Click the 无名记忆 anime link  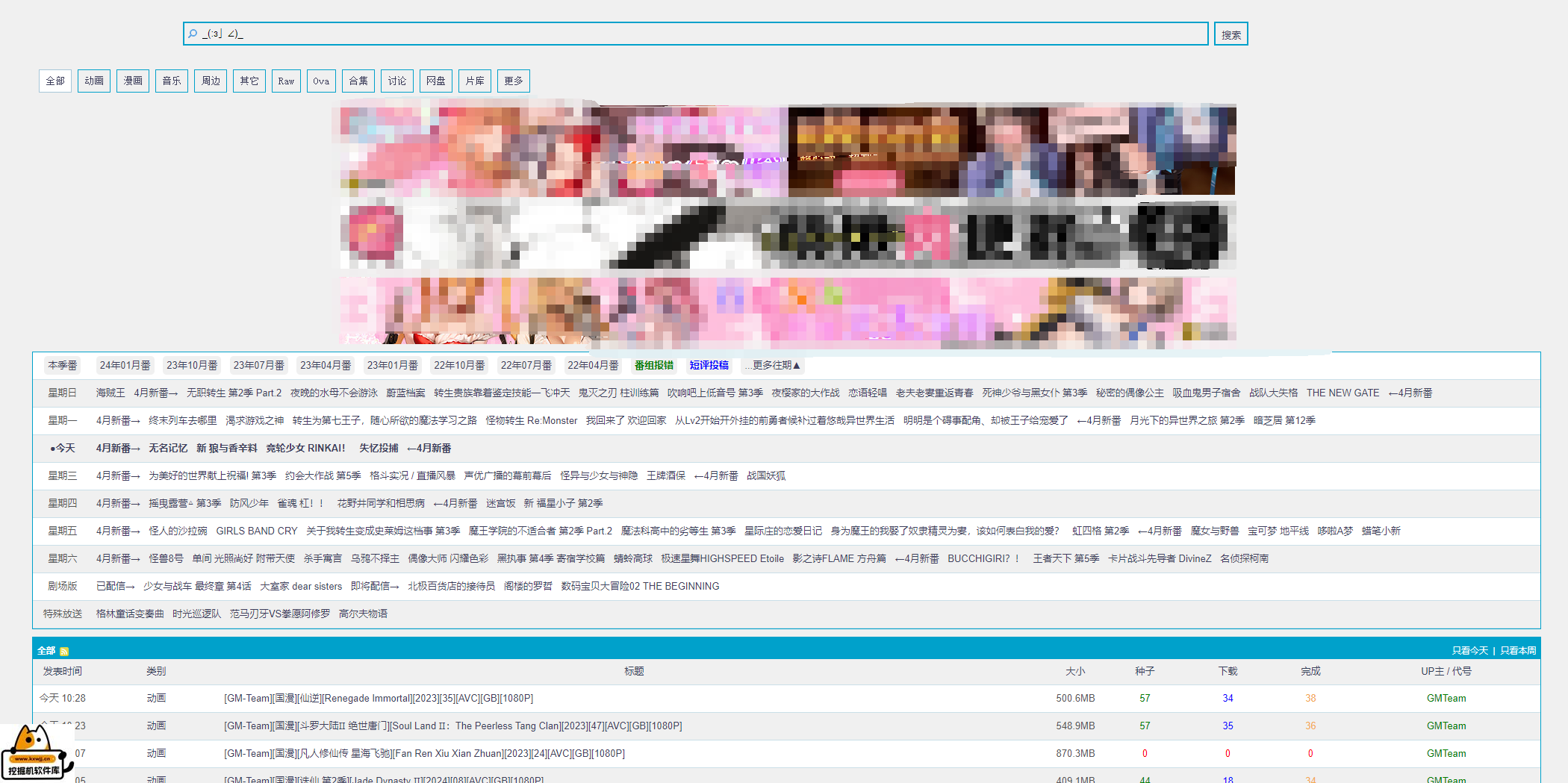(168, 449)
